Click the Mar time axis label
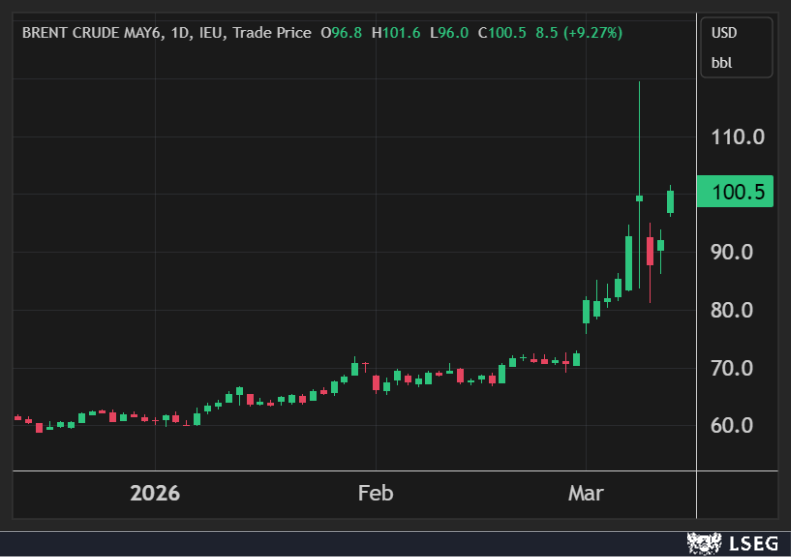 click(x=586, y=493)
